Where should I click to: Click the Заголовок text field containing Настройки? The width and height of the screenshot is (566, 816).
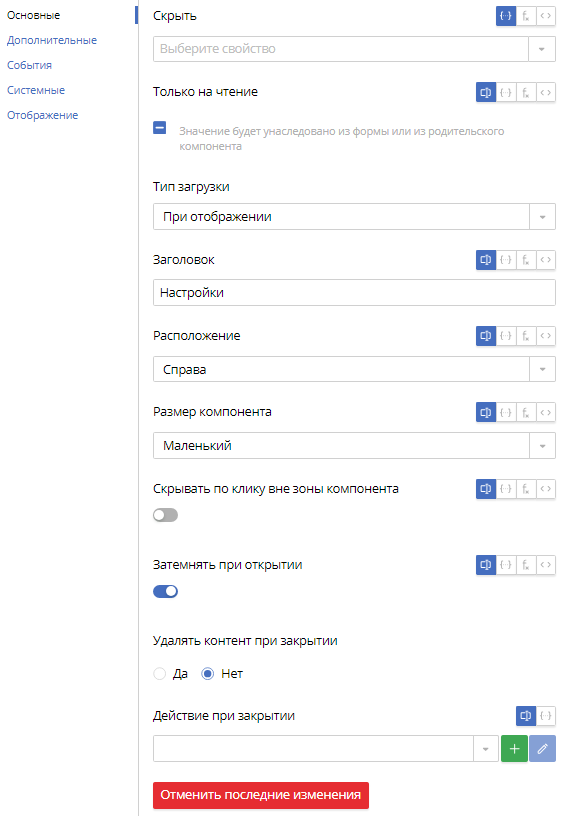pyautogui.click(x=354, y=292)
